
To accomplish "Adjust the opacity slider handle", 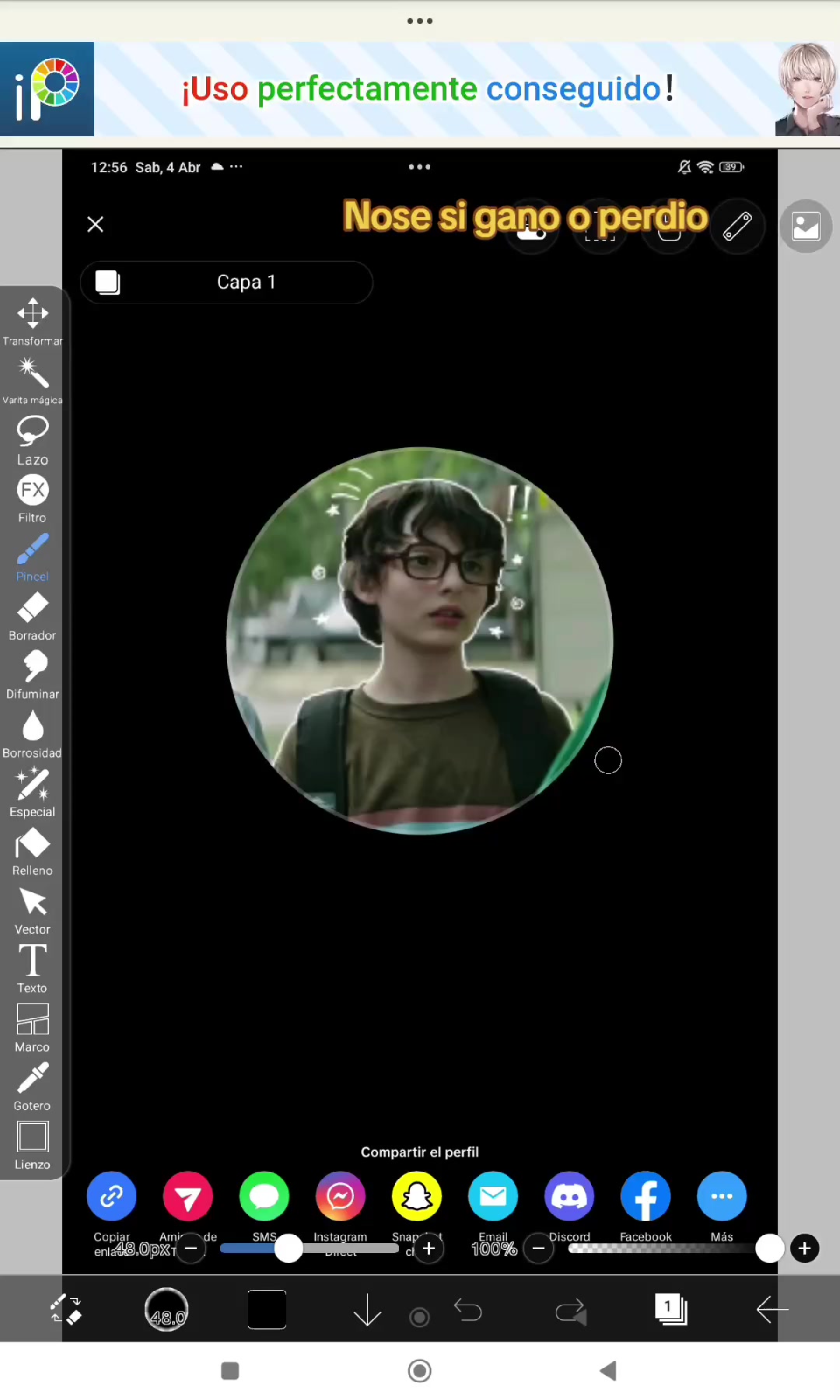I will 769,1248.
